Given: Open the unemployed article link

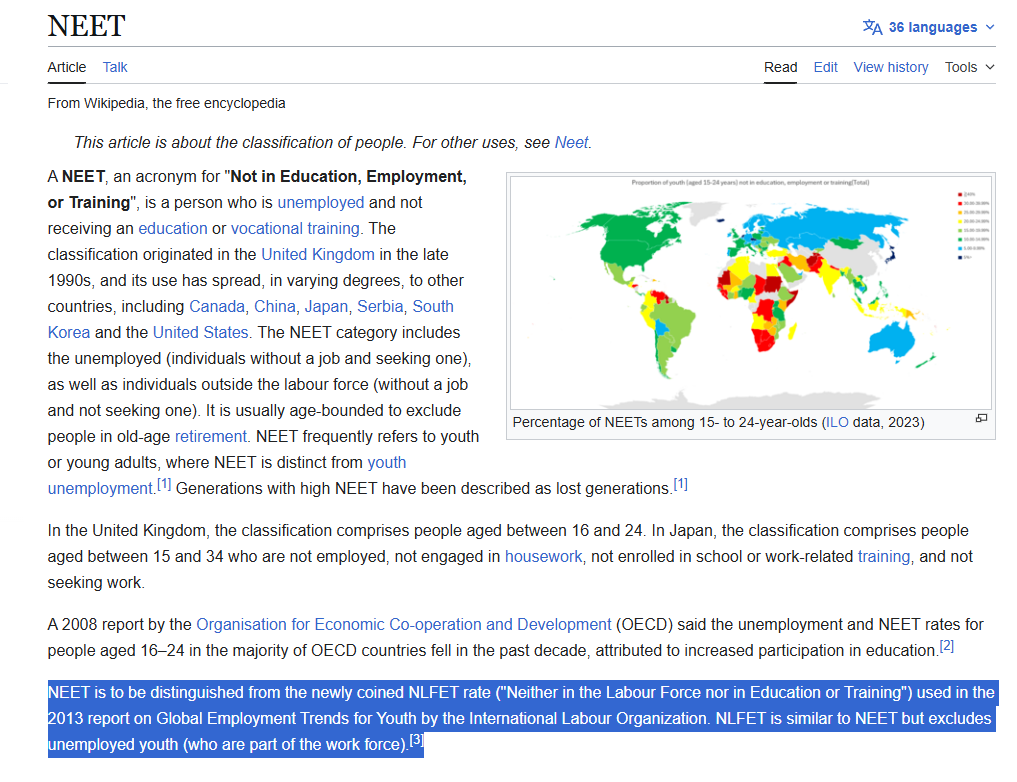Looking at the screenshot, I should pyautogui.click(x=320, y=203).
